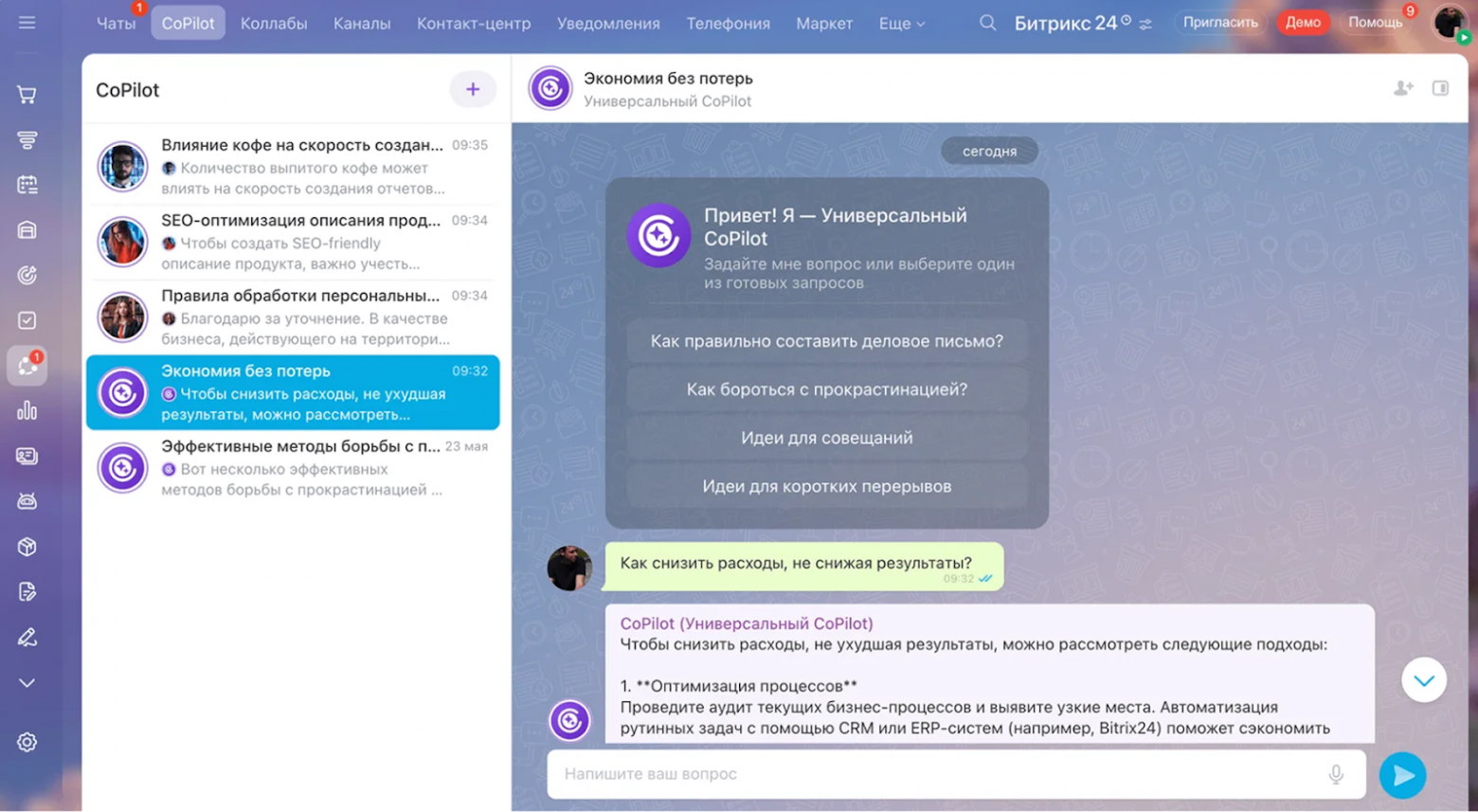The width and height of the screenshot is (1478, 812).
Task: Expand sidebar chevron to show more items
Action: tap(27, 682)
